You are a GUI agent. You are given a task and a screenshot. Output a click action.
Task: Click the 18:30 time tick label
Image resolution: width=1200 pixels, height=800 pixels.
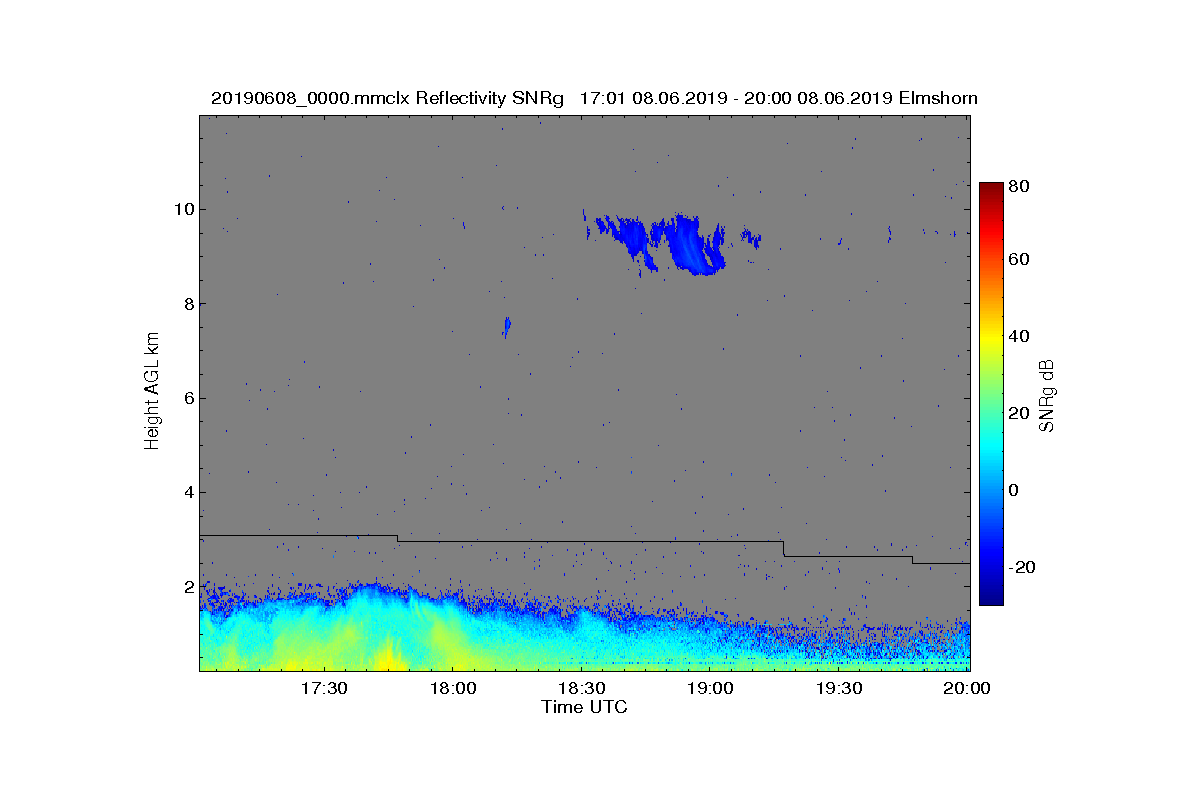click(582, 689)
